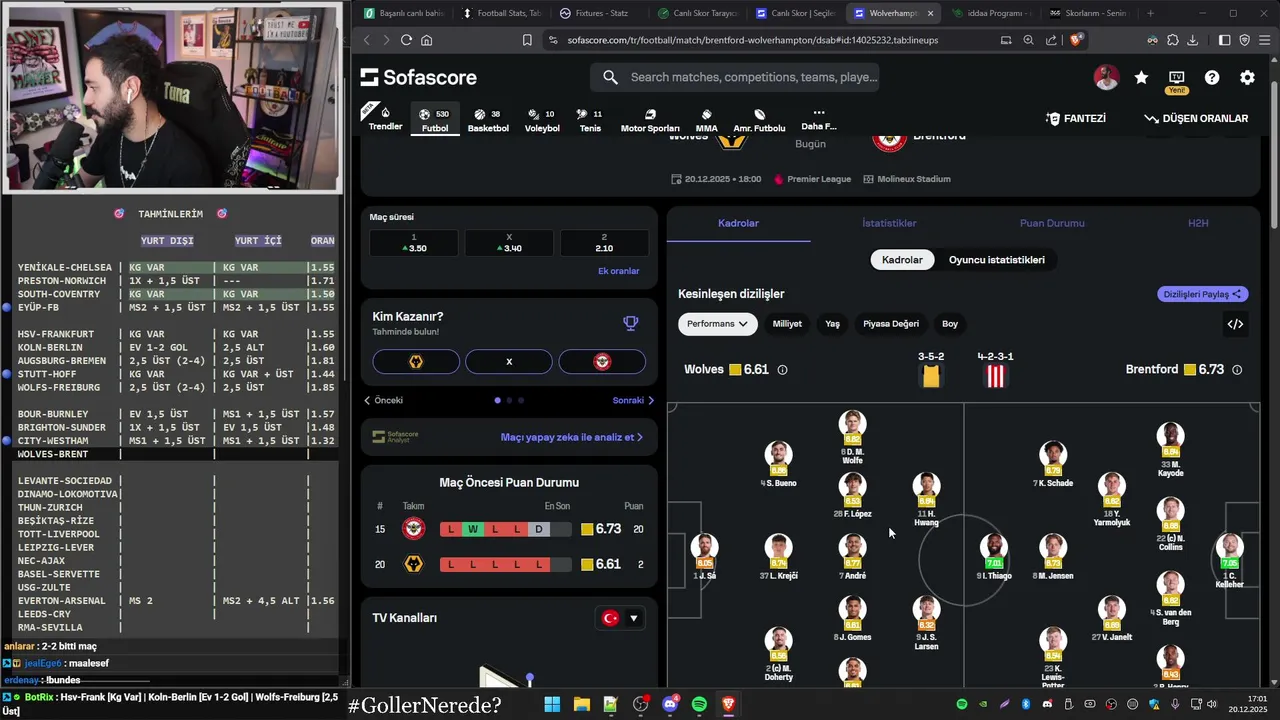
Task: Click the Sofascore search field
Action: click(735, 77)
